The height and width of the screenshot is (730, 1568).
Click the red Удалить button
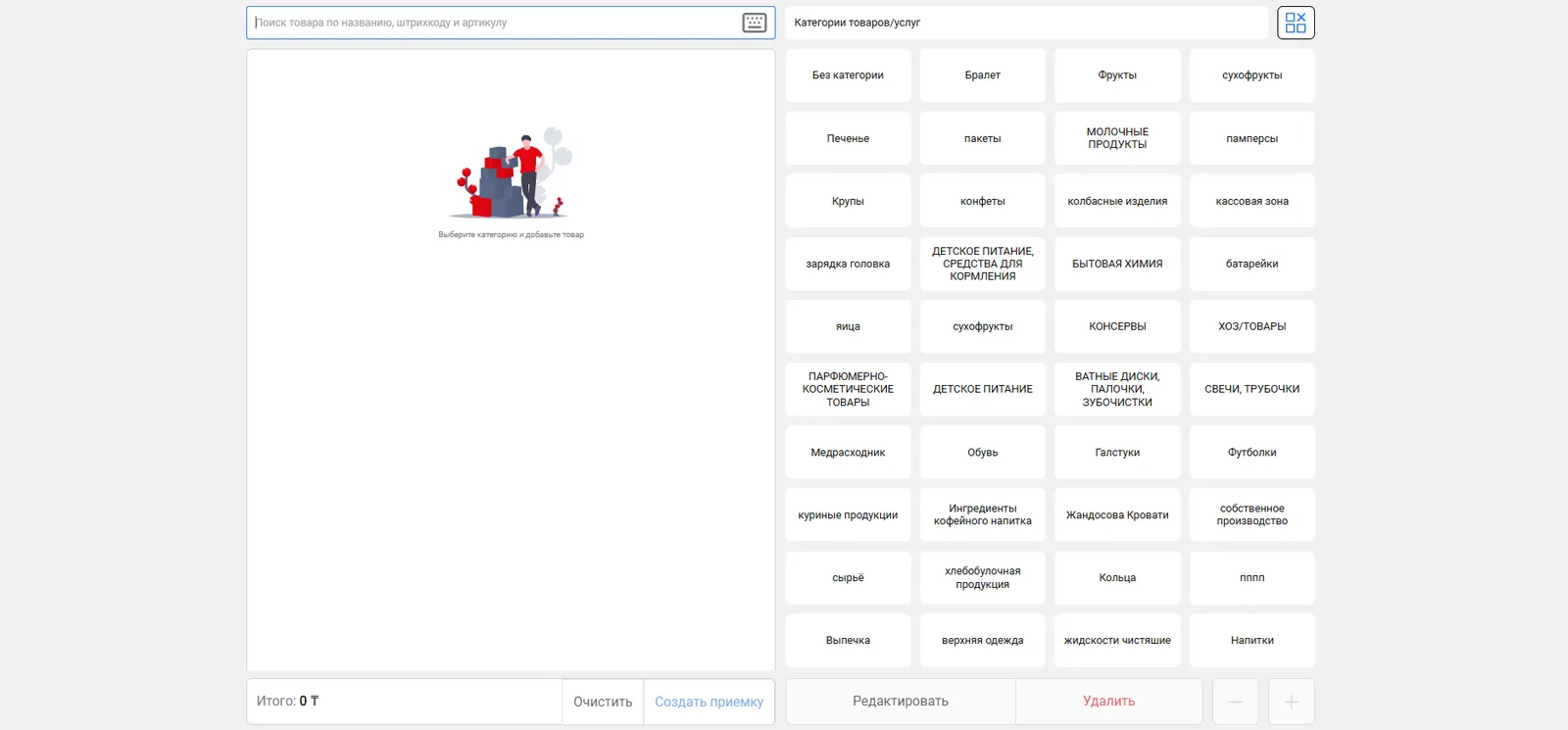[1108, 702]
